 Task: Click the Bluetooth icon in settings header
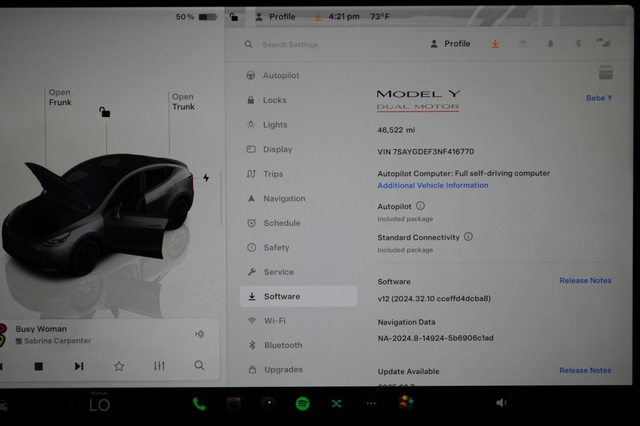[x=578, y=43]
